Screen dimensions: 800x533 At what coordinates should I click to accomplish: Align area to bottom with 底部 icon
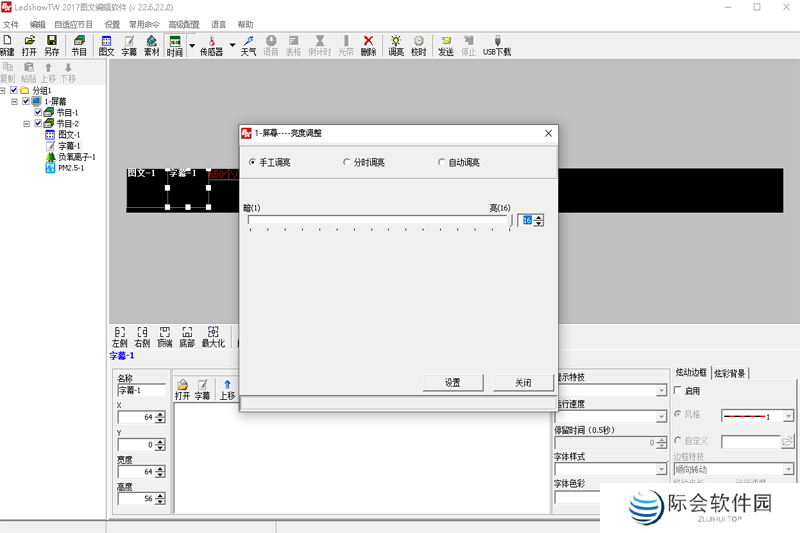(187, 337)
